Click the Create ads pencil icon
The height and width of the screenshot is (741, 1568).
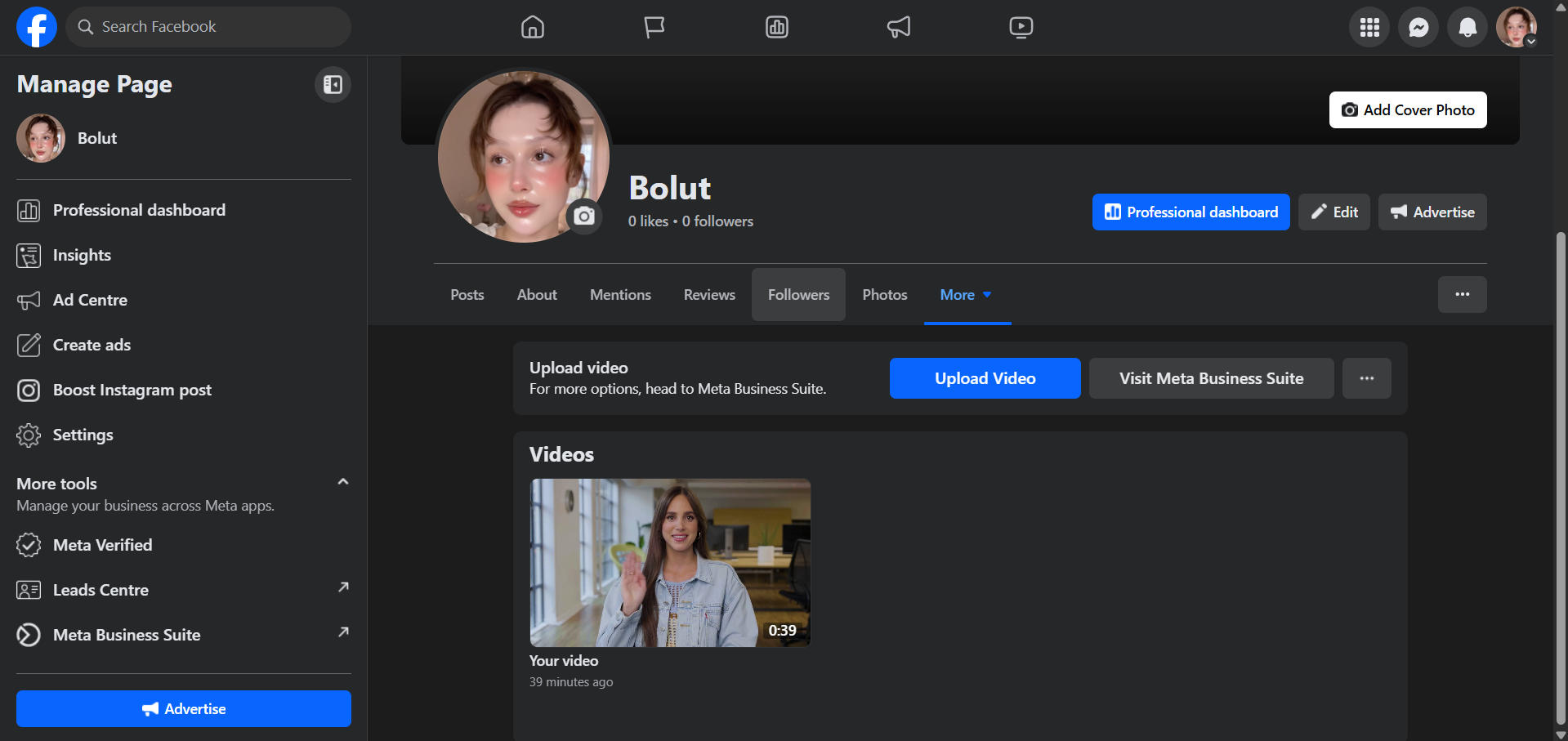click(29, 345)
